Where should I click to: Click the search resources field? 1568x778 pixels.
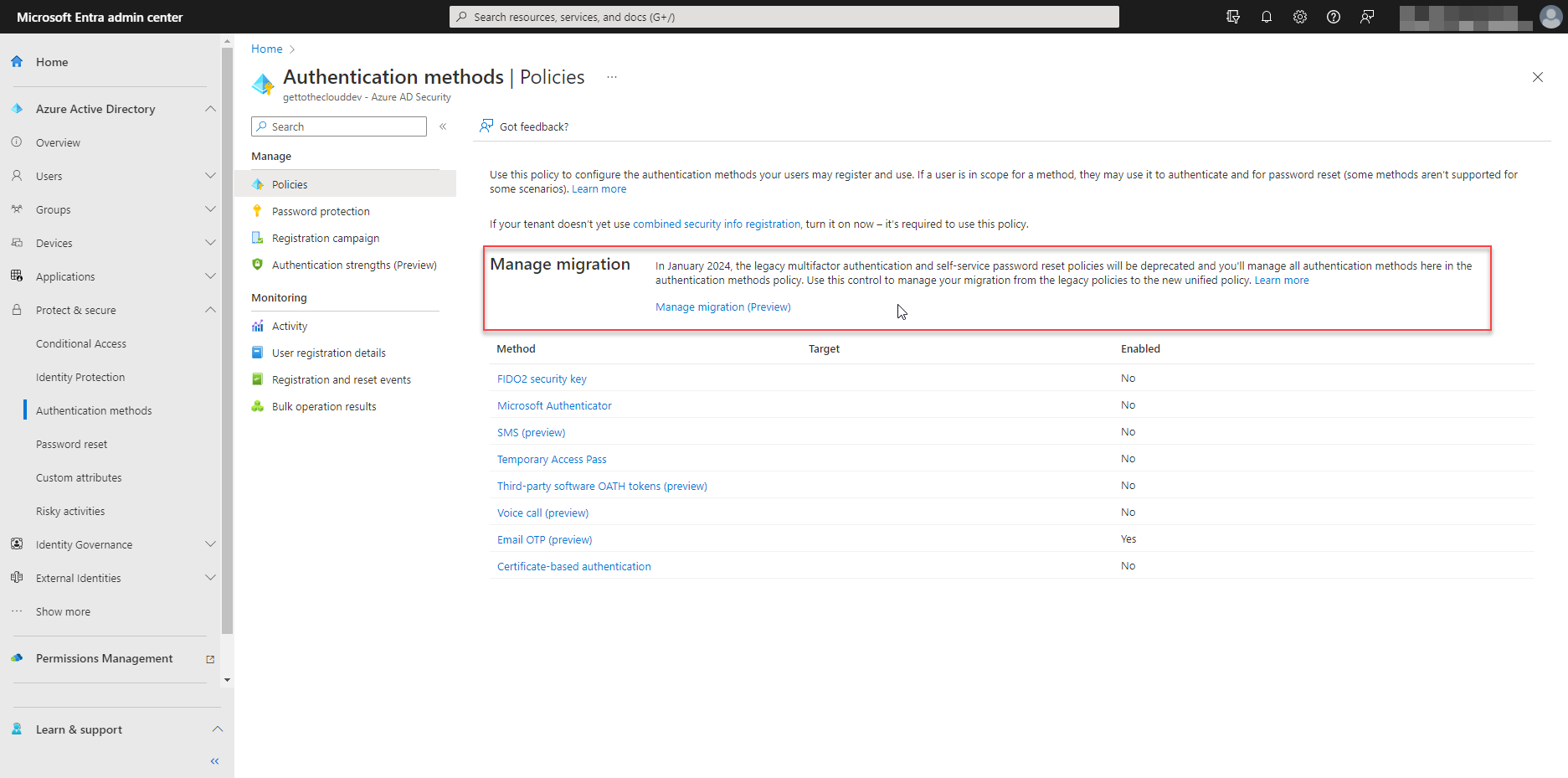pos(783,17)
